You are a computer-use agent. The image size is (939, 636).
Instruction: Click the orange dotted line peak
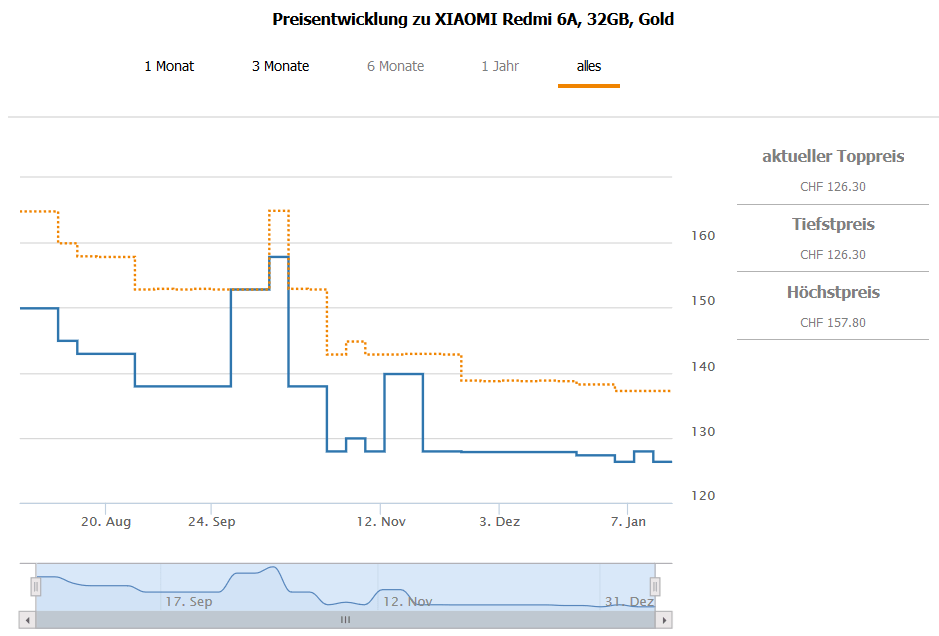coord(279,211)
